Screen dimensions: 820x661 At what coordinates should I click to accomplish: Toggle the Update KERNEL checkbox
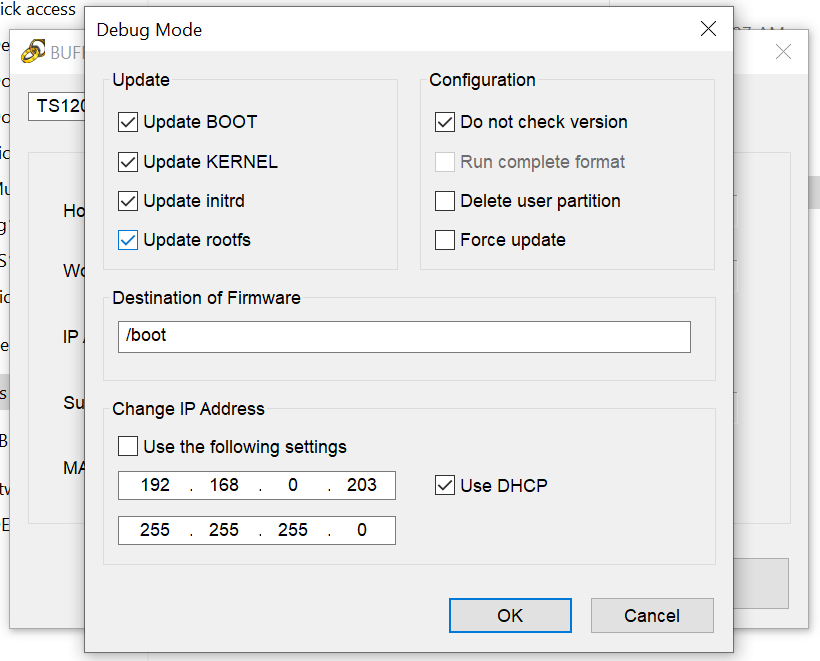click(128, 162)
